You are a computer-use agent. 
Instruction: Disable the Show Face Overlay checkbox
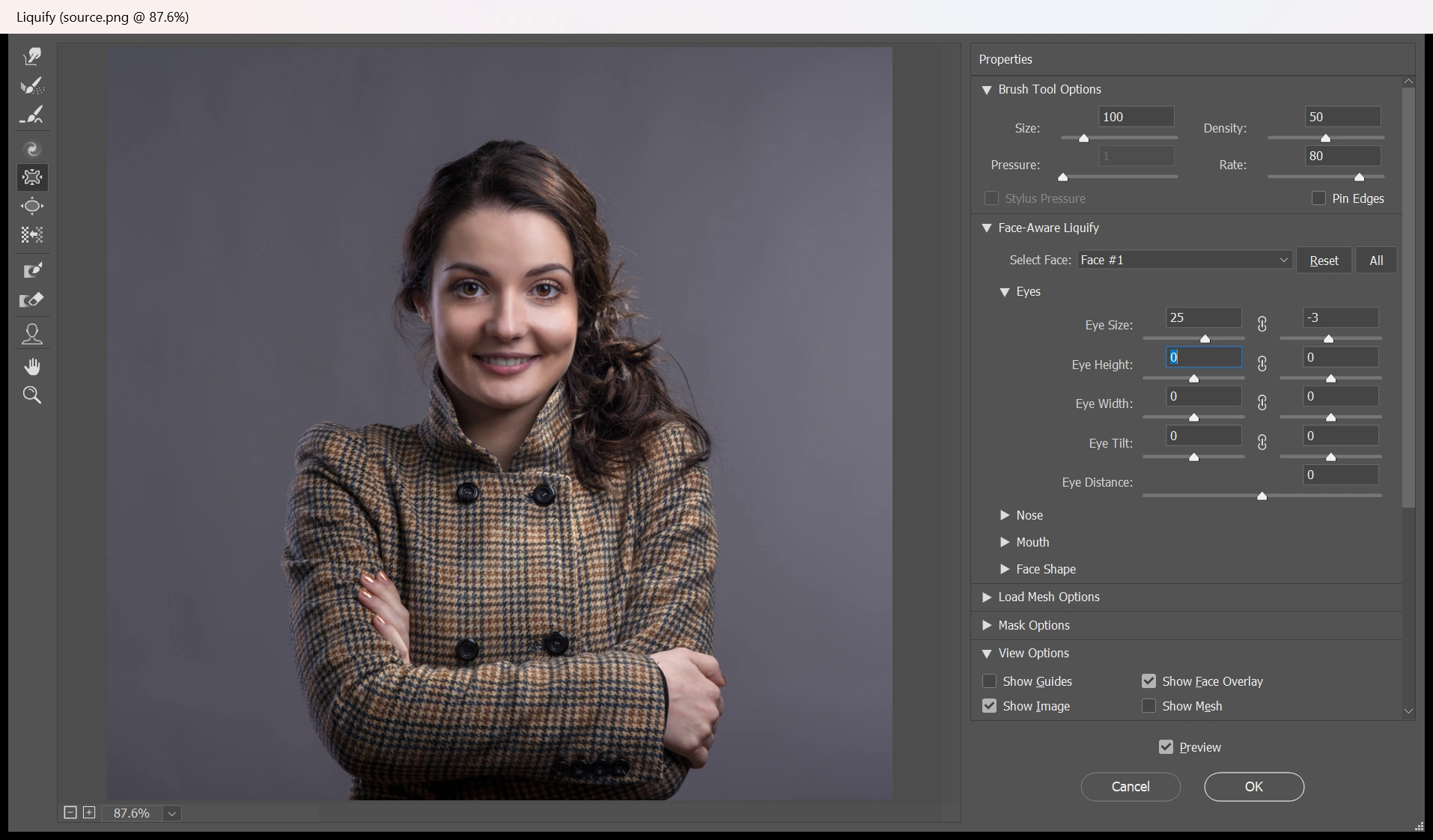click(x=1149, y=681)
